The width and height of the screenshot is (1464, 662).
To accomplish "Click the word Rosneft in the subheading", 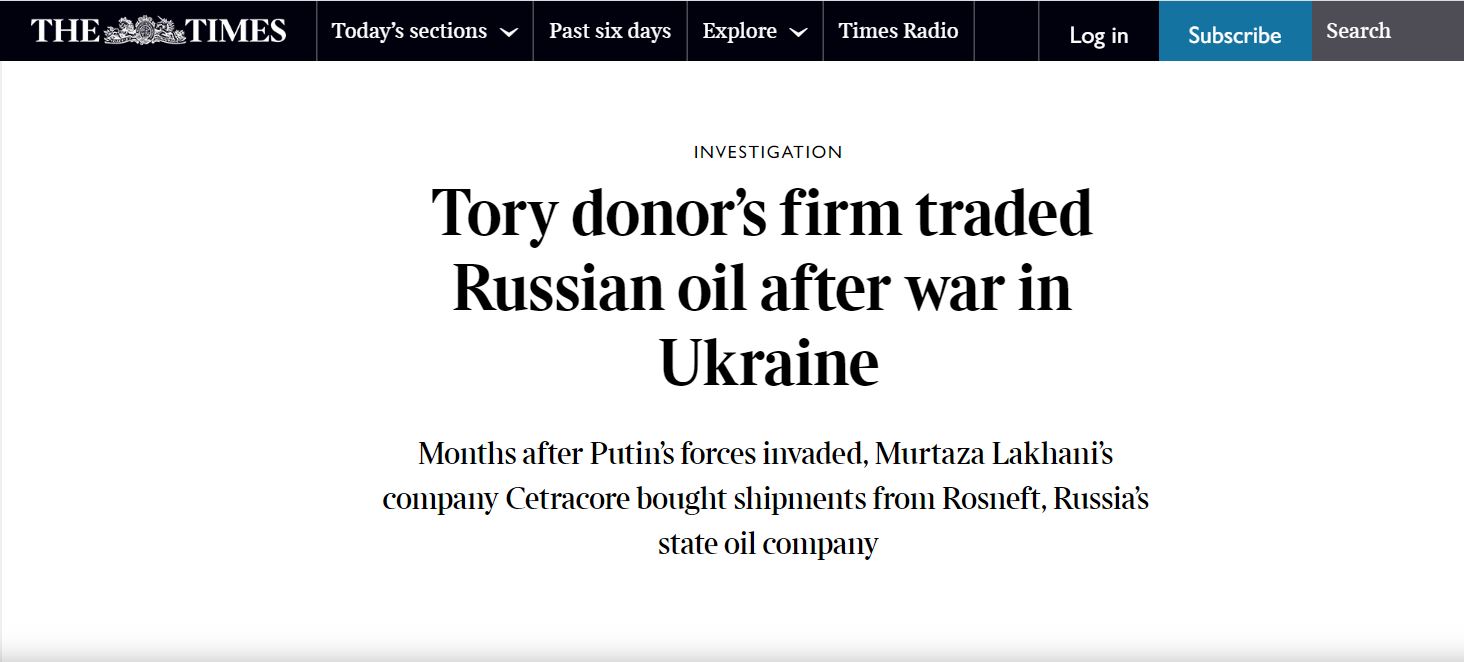I will [991, 498].
